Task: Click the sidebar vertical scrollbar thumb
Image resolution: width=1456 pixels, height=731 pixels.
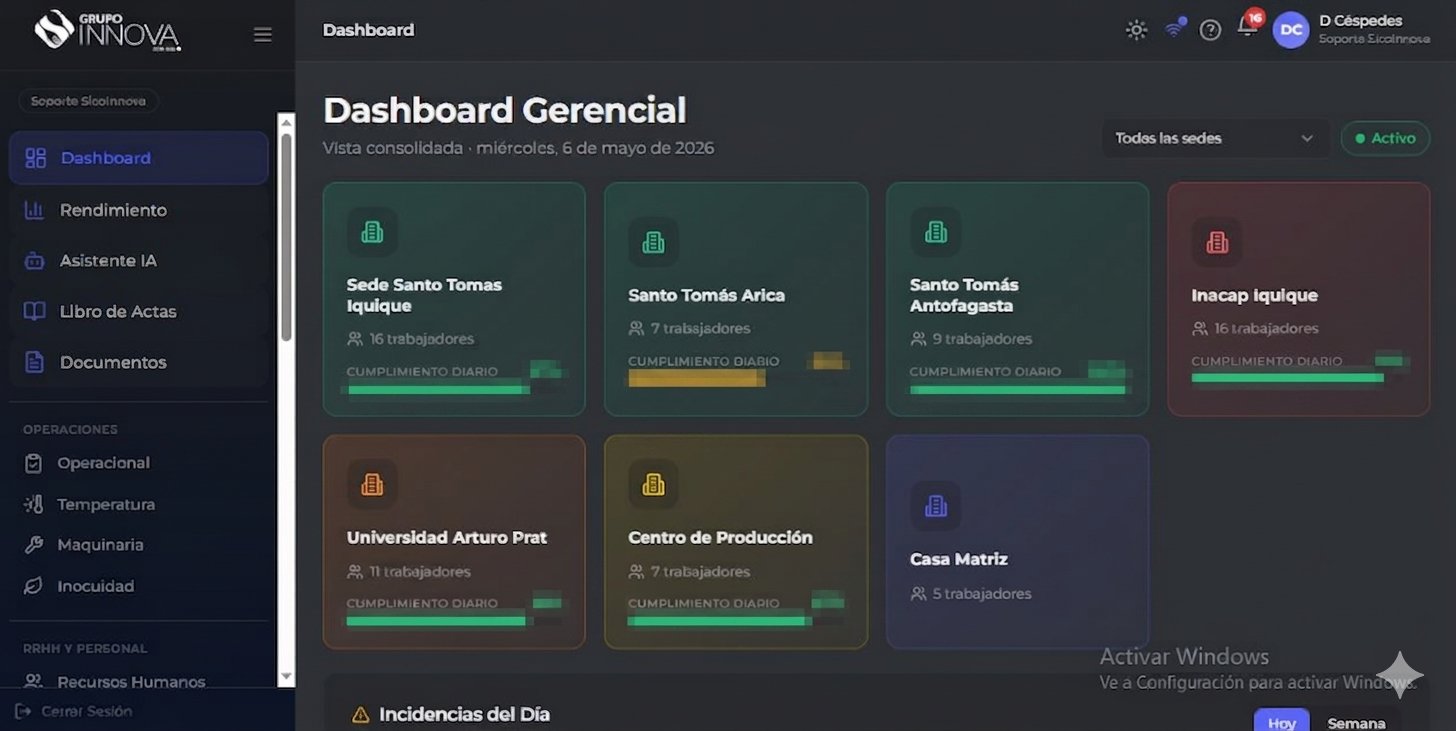Action: 287,237
